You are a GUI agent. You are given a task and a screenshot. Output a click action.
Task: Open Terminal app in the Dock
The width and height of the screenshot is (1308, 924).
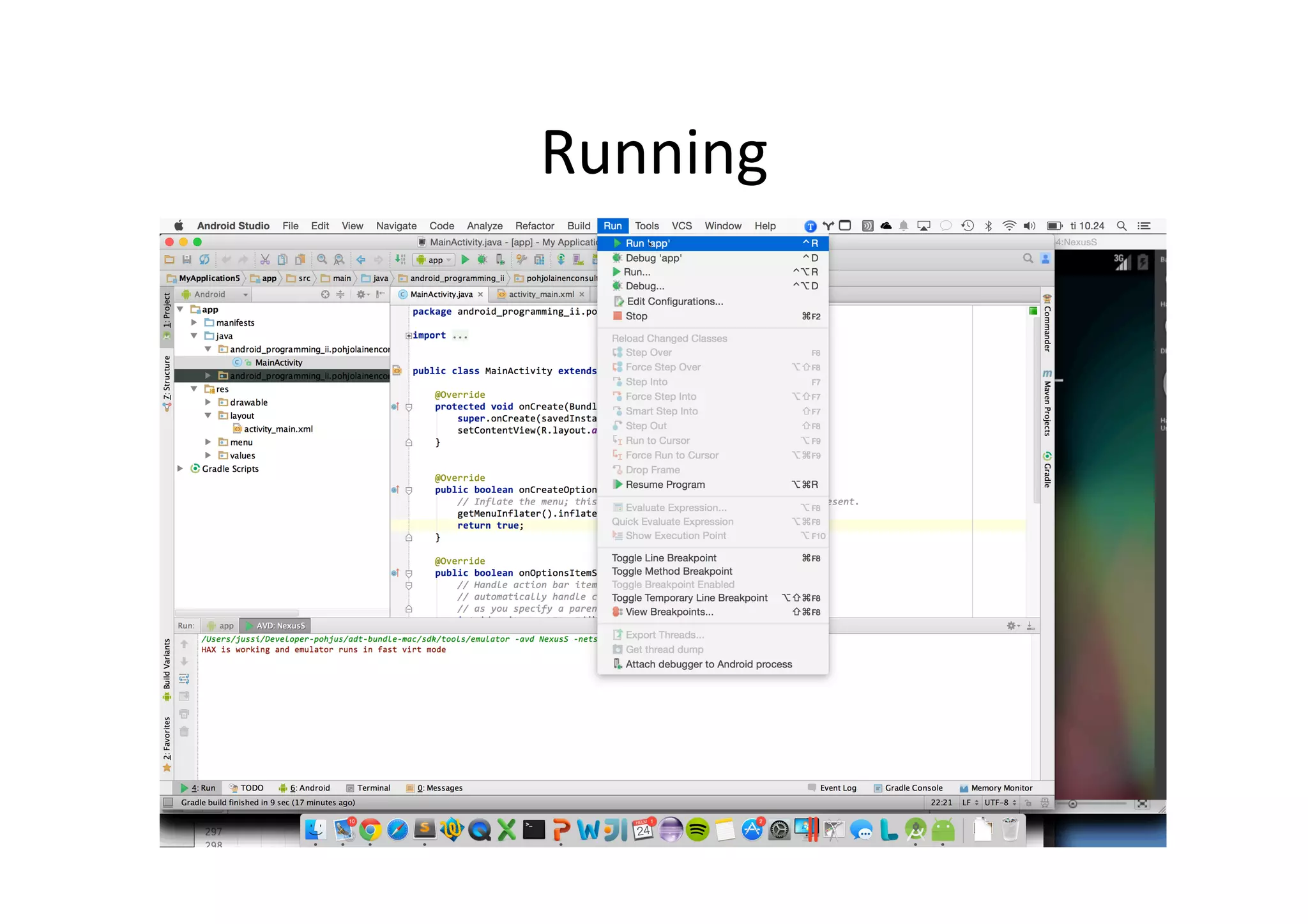click(x=534, y=829)
